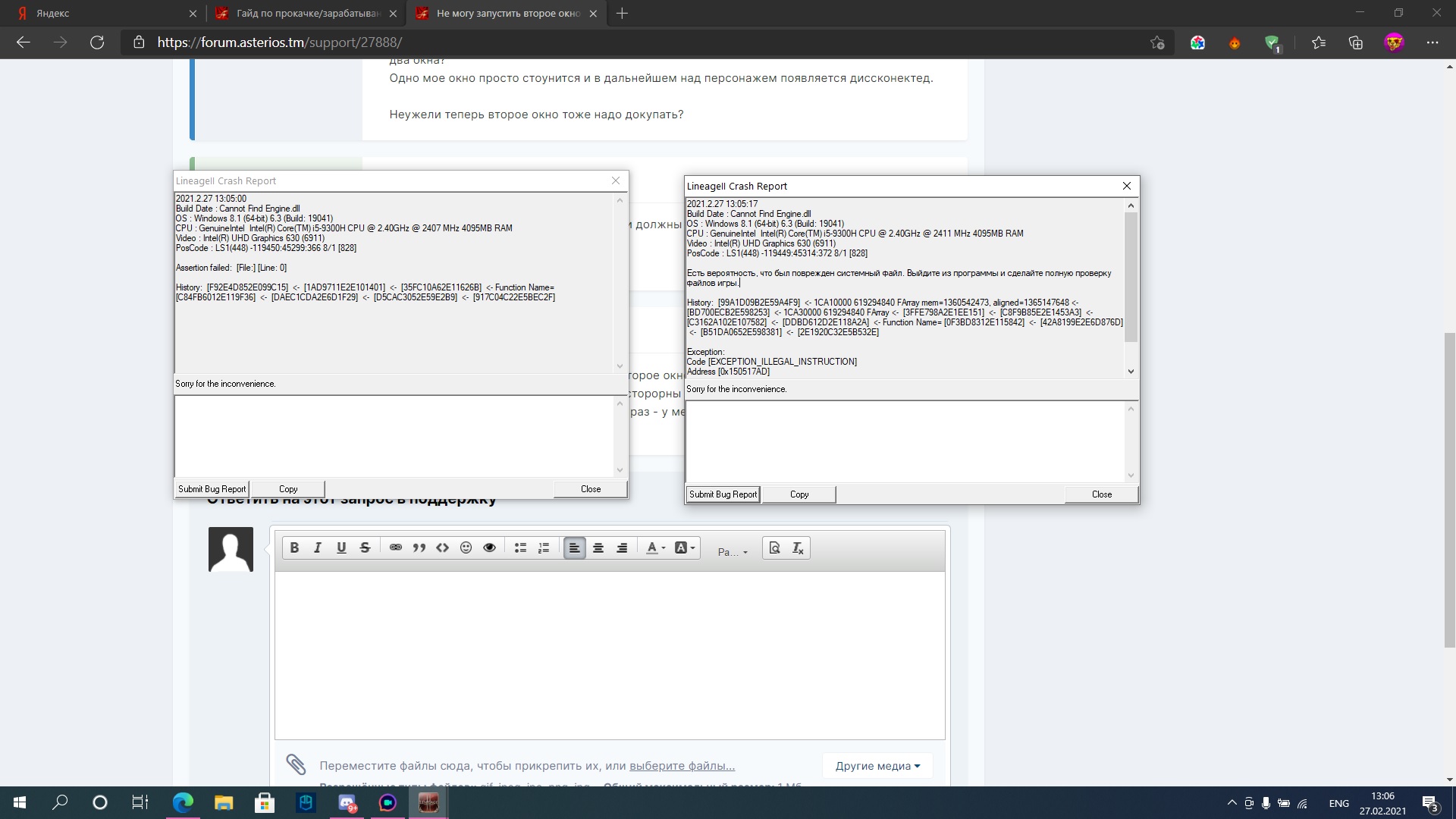Select the Не могу запустить второе окно tab
Viewport: 1456px width, 819px height.
click(x=507, y=13)
